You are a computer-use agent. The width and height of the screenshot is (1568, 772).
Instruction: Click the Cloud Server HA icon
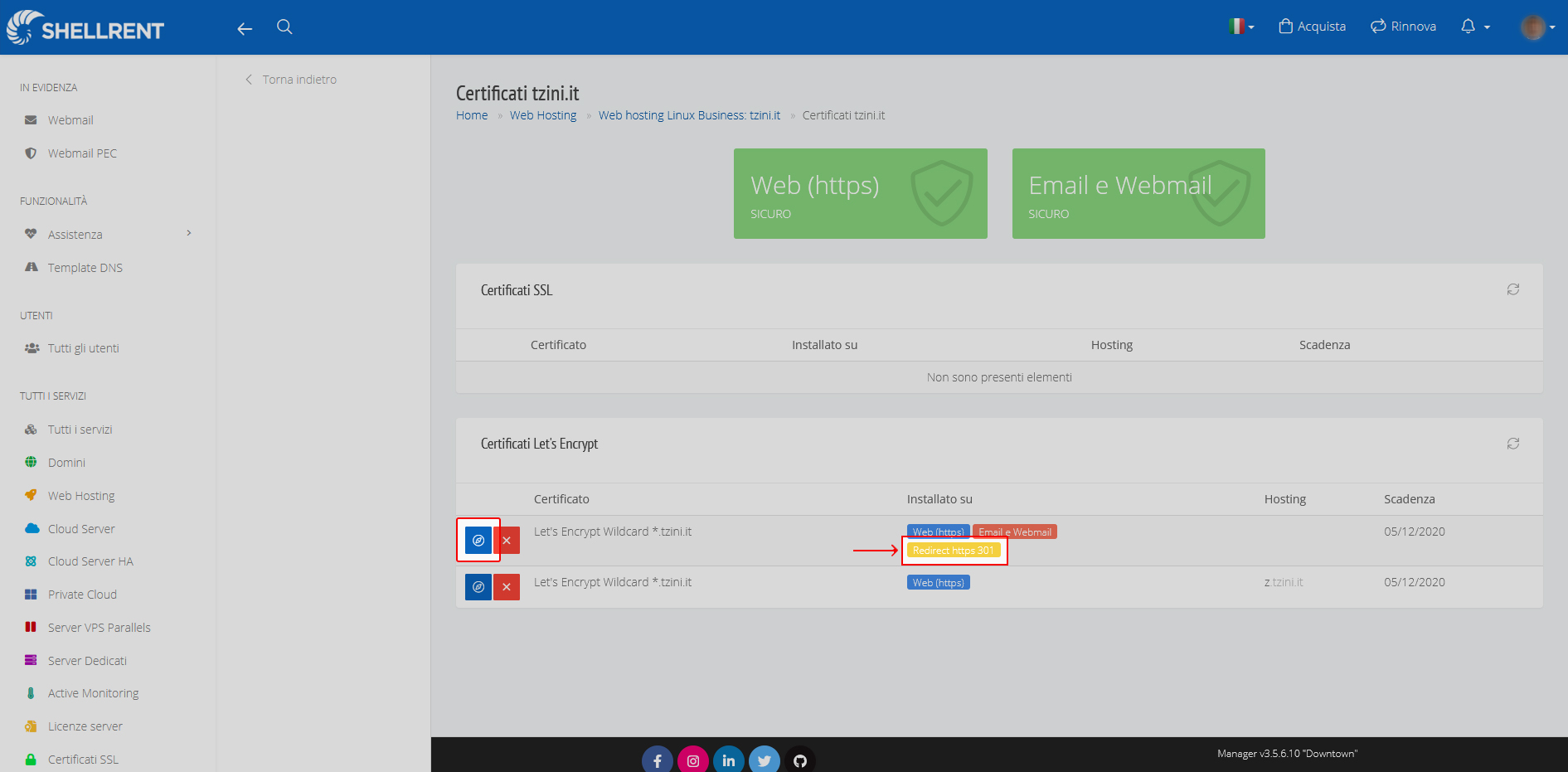(31, 561)
